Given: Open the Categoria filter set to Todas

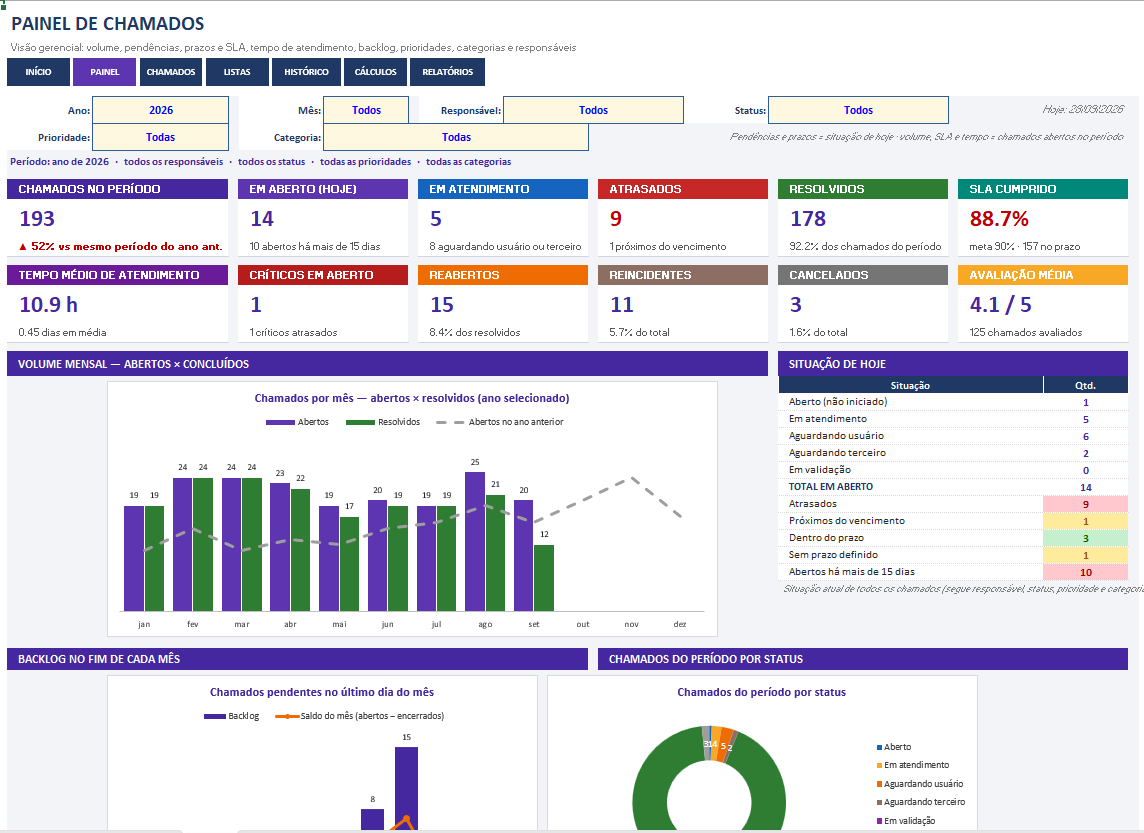Looking at the screenshot, I should (x=456, y=137).
